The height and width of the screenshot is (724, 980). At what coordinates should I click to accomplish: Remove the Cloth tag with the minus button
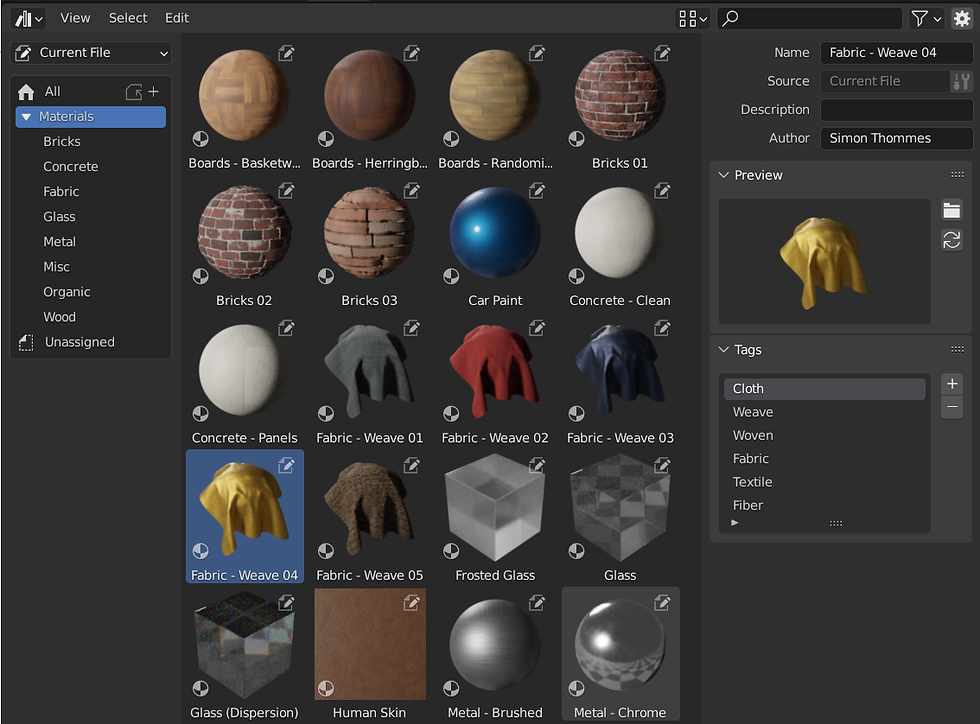pyautogui.click(x=951, y=407)
